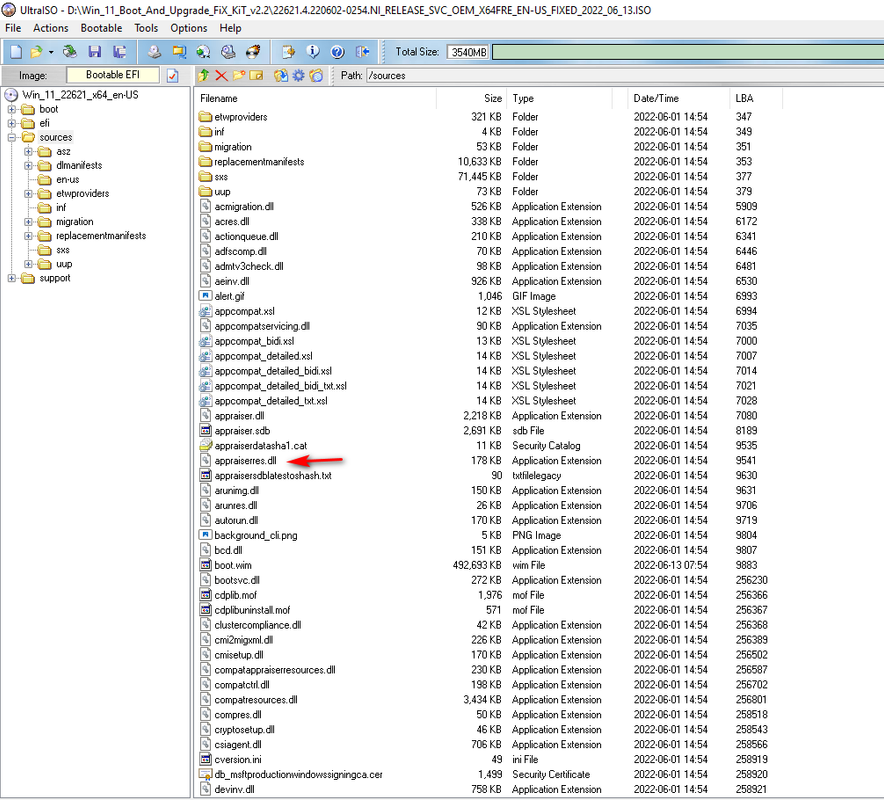Select the en-us folder in the tree

pos(68,180)
